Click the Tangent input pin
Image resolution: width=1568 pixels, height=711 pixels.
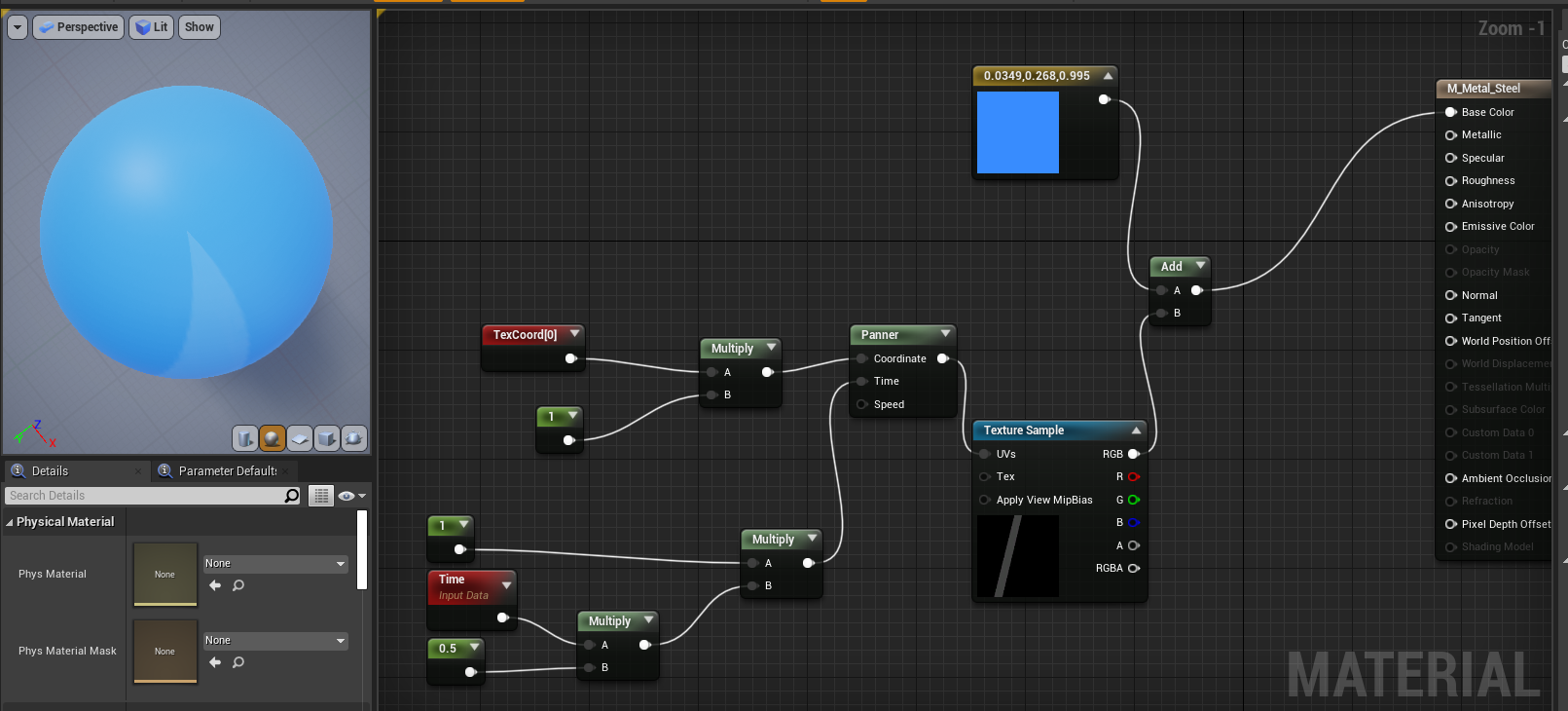pyautogui.click(x=1451, y=318)
